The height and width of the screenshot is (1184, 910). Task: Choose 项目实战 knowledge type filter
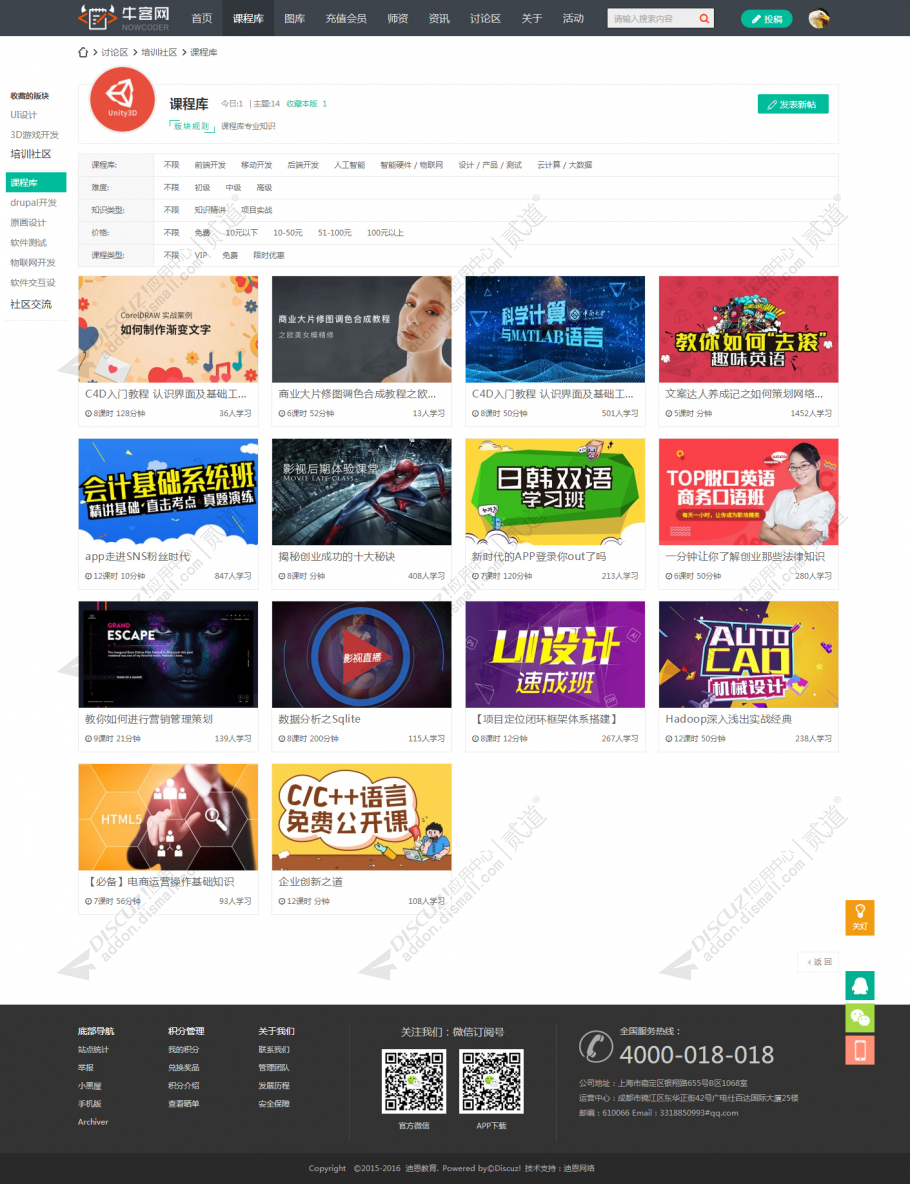[x=257, y=210]
